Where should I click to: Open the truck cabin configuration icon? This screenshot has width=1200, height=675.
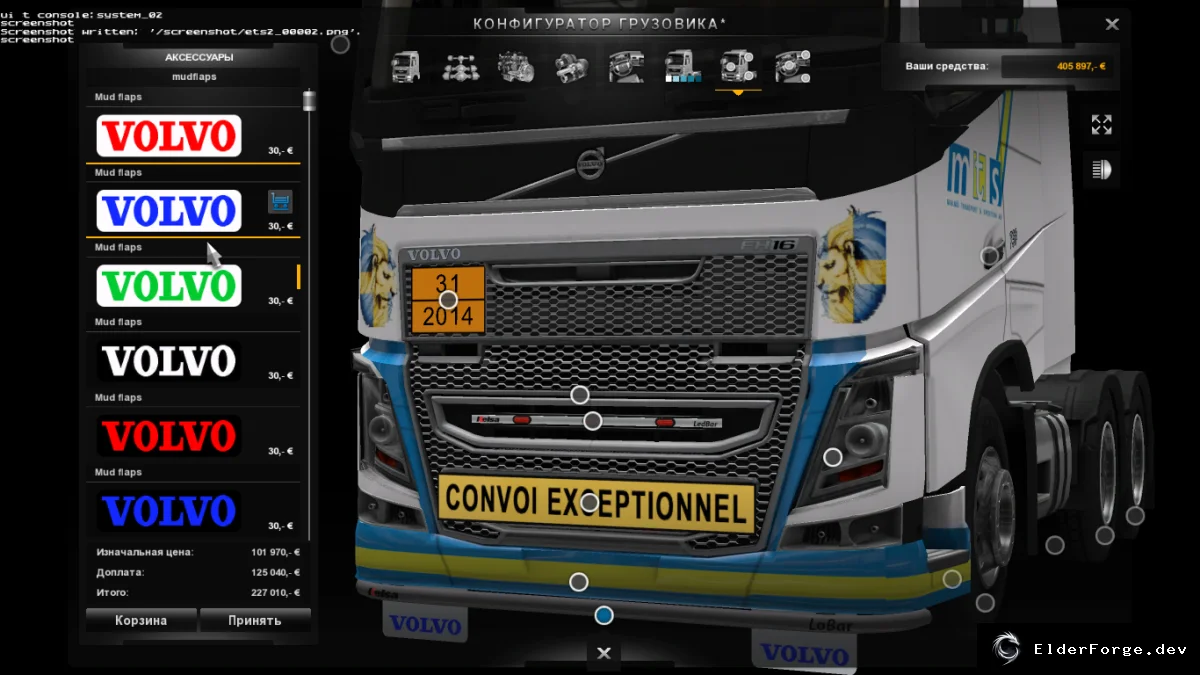point(405,67)
